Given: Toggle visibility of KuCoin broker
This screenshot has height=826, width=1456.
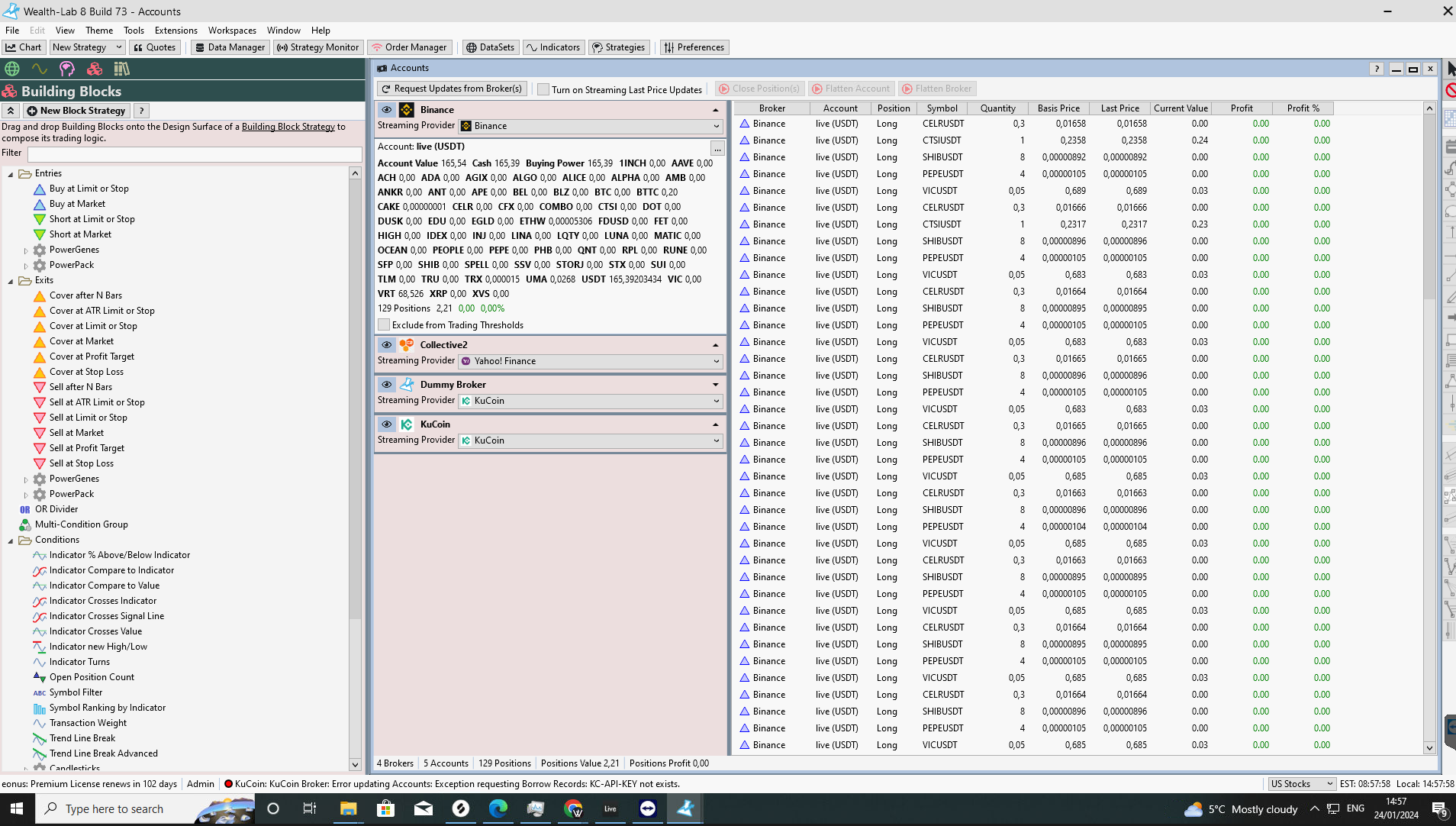Looking at the screenshot, I should point(387,424).
